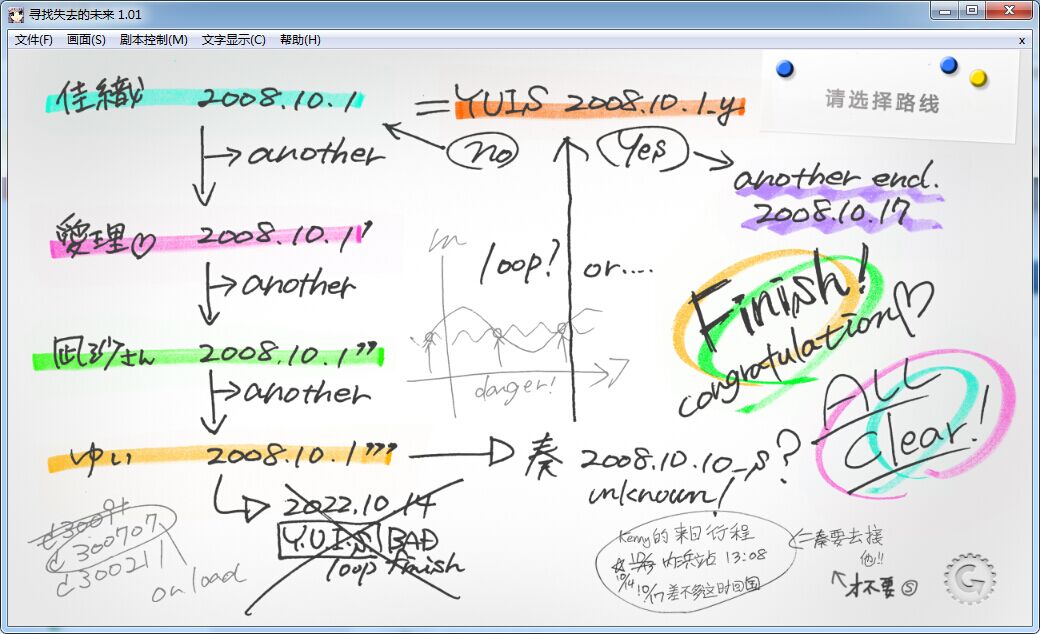Click "another" below the 凪沙さん route
This screenshot has height=634, width=1040.
(x=307, y=391)
